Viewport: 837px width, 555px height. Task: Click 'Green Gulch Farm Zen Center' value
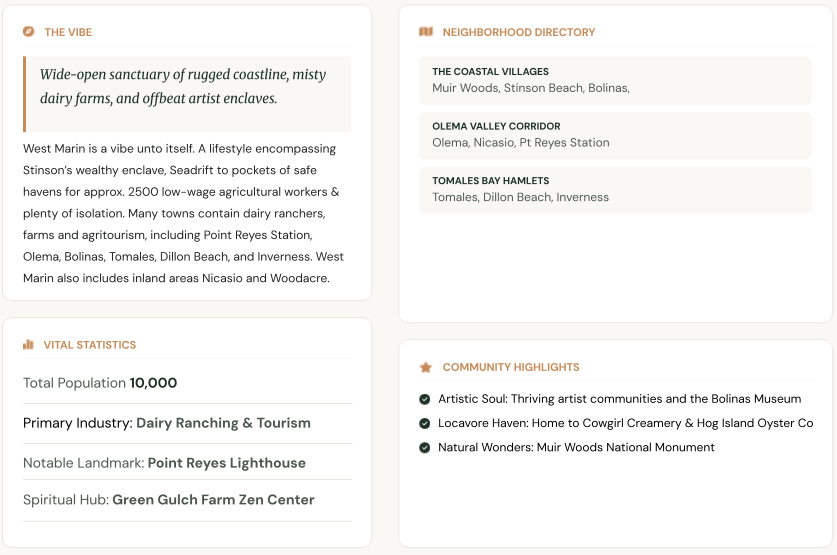214,500
